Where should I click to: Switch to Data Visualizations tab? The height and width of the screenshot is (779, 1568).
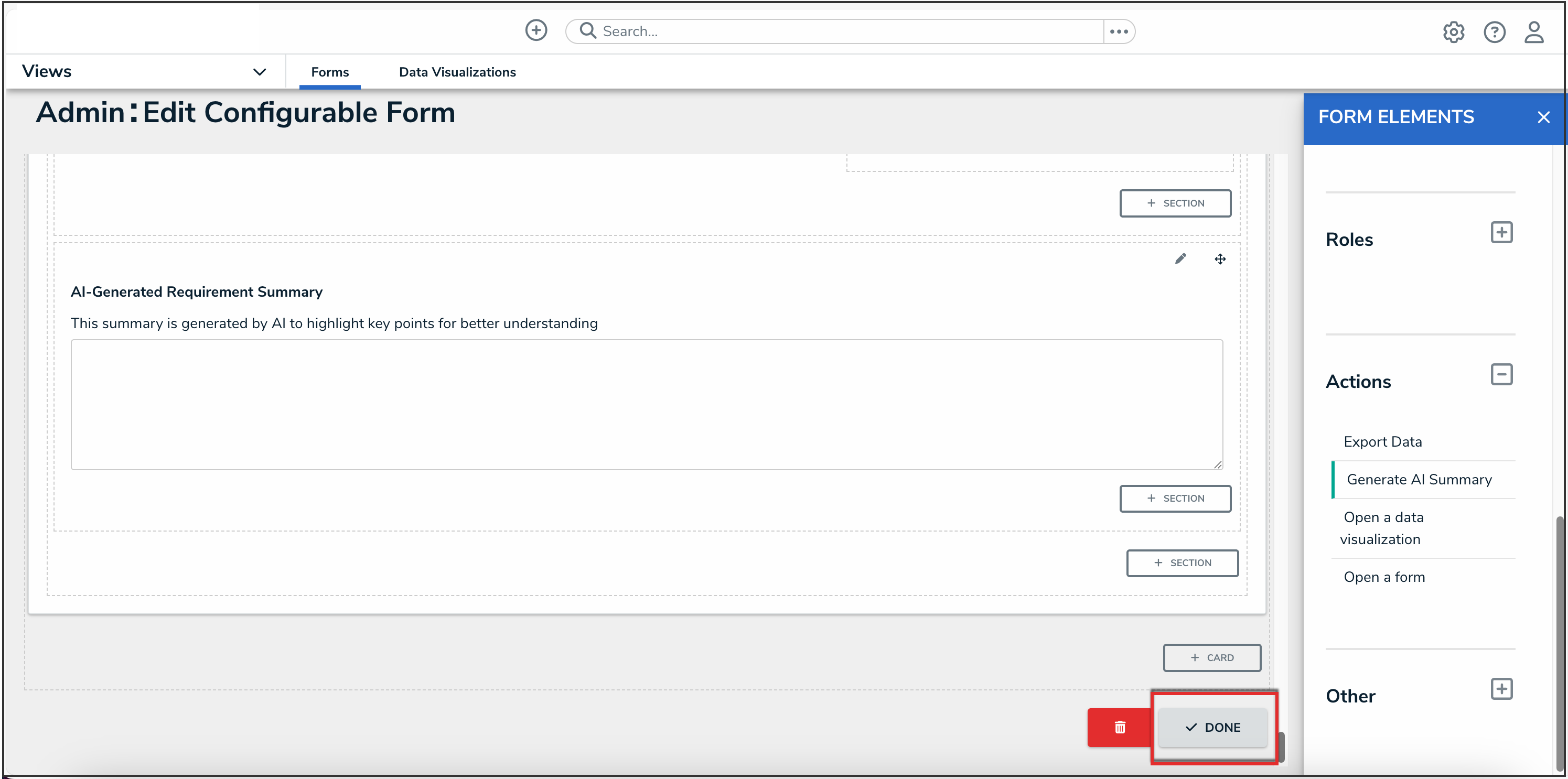457,72
